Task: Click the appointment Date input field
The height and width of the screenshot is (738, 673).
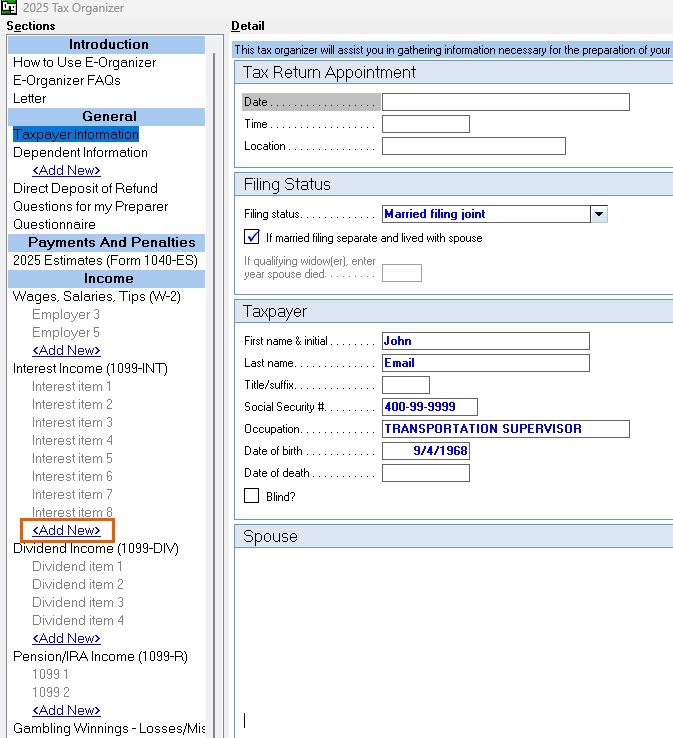Action: click(x=505, y=102)
